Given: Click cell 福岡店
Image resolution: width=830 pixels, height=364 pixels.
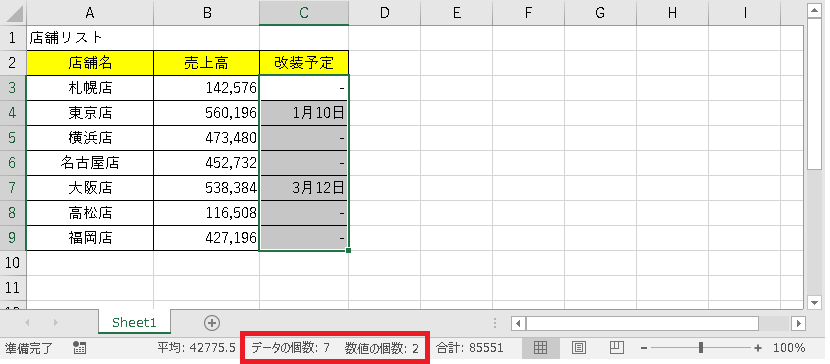Looking at the screenshot, I should tap(90, 238).
